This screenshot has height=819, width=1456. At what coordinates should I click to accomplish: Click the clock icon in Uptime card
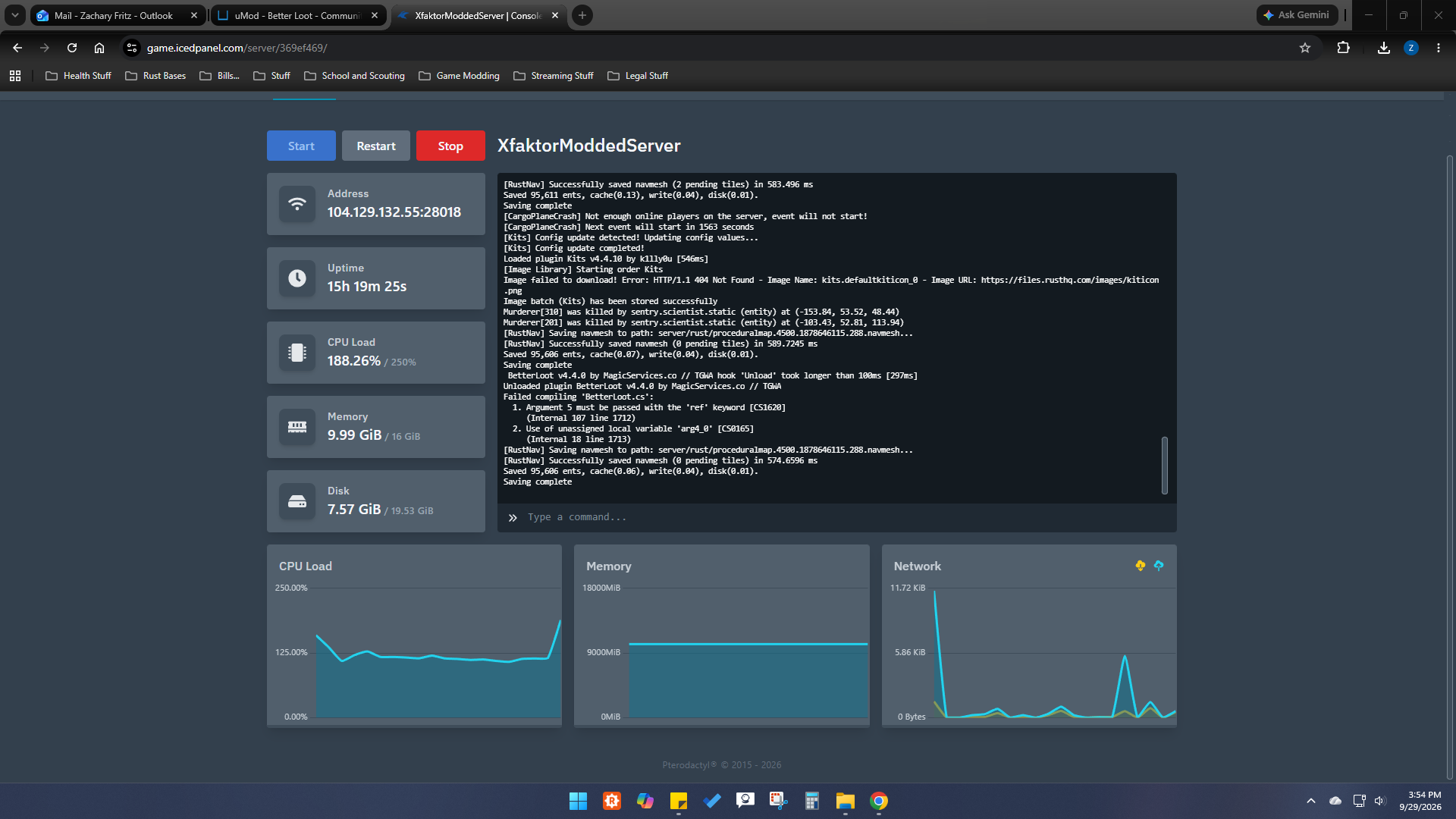[x=297, y=278]
